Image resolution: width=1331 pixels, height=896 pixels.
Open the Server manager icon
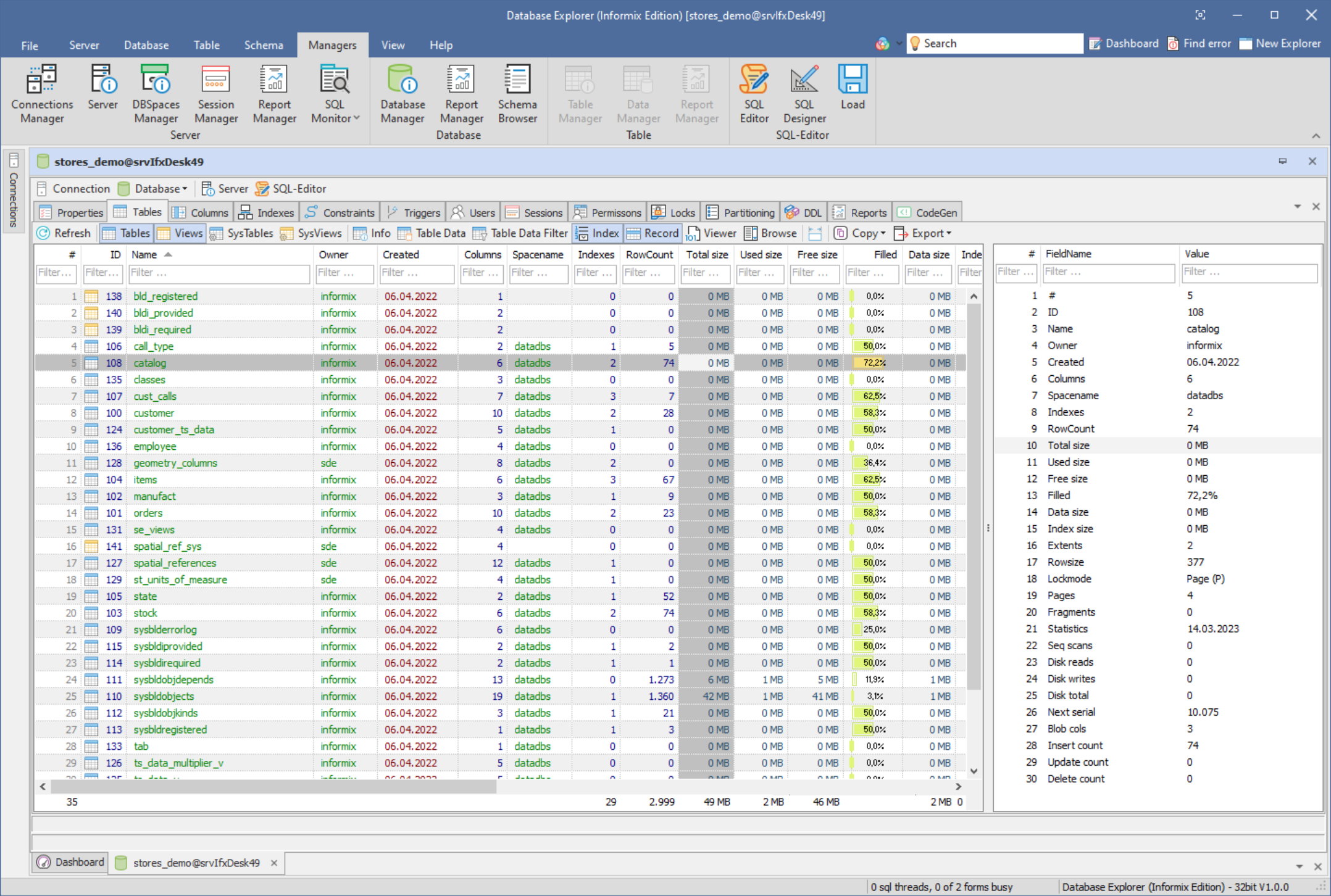click(102, 88)
